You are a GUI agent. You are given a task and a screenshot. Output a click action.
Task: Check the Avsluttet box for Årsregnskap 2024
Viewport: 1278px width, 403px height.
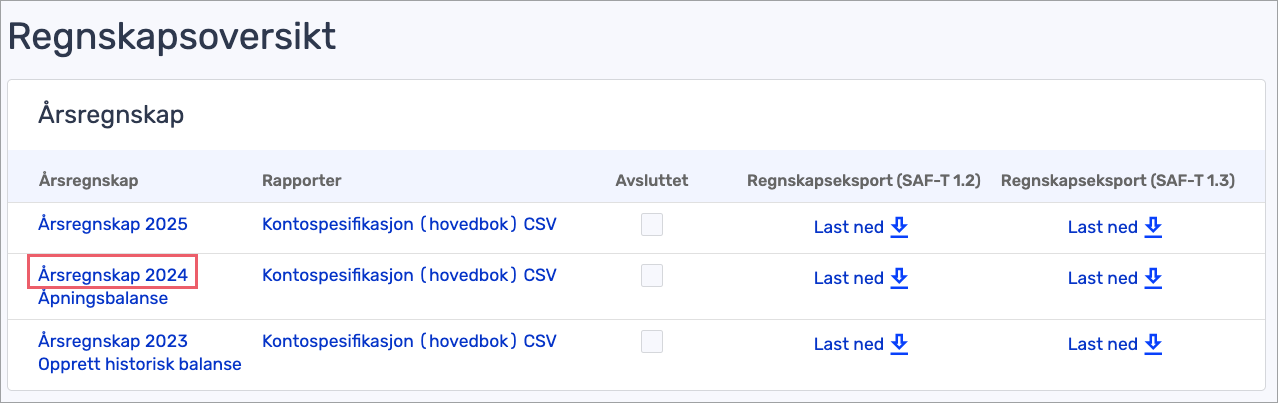pyautogui.click(x=652, y=275)
